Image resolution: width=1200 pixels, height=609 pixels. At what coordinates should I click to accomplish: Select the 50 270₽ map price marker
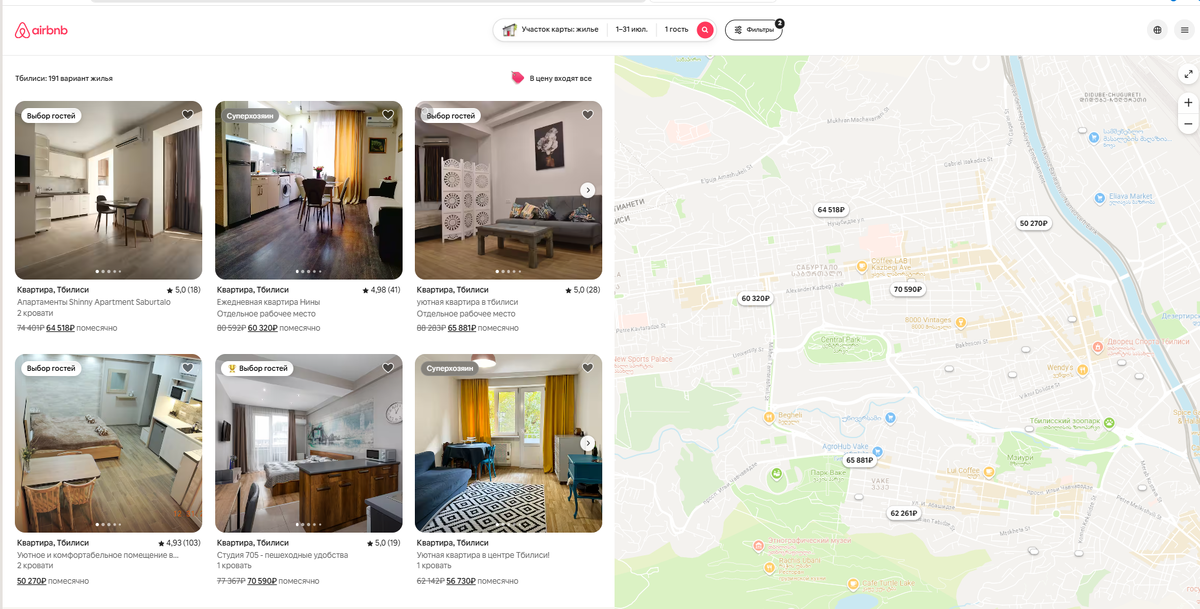click(1033, 223)
